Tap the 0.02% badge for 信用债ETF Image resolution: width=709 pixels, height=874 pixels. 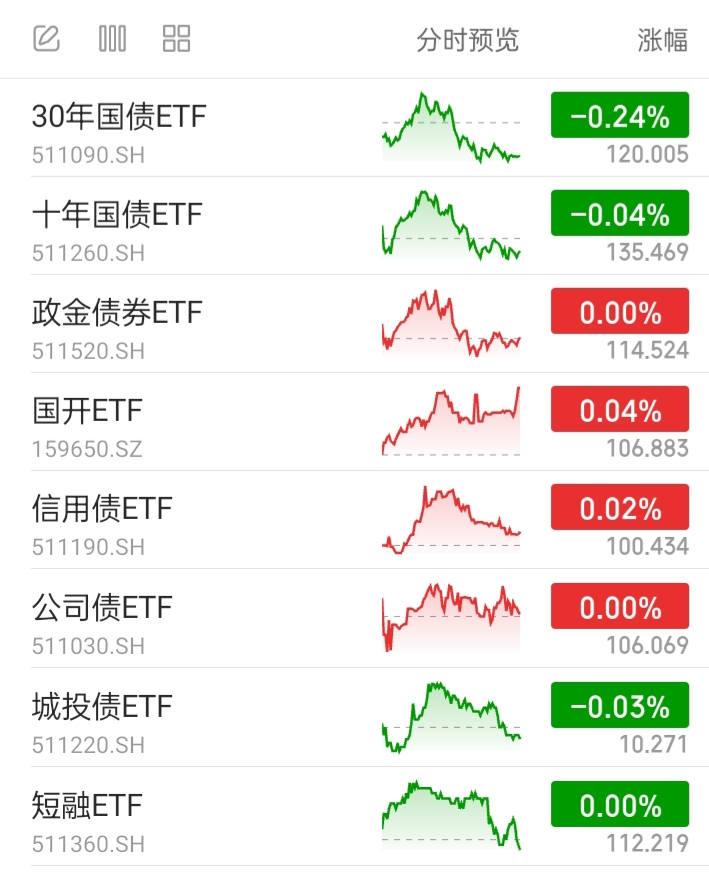[620, 507]
